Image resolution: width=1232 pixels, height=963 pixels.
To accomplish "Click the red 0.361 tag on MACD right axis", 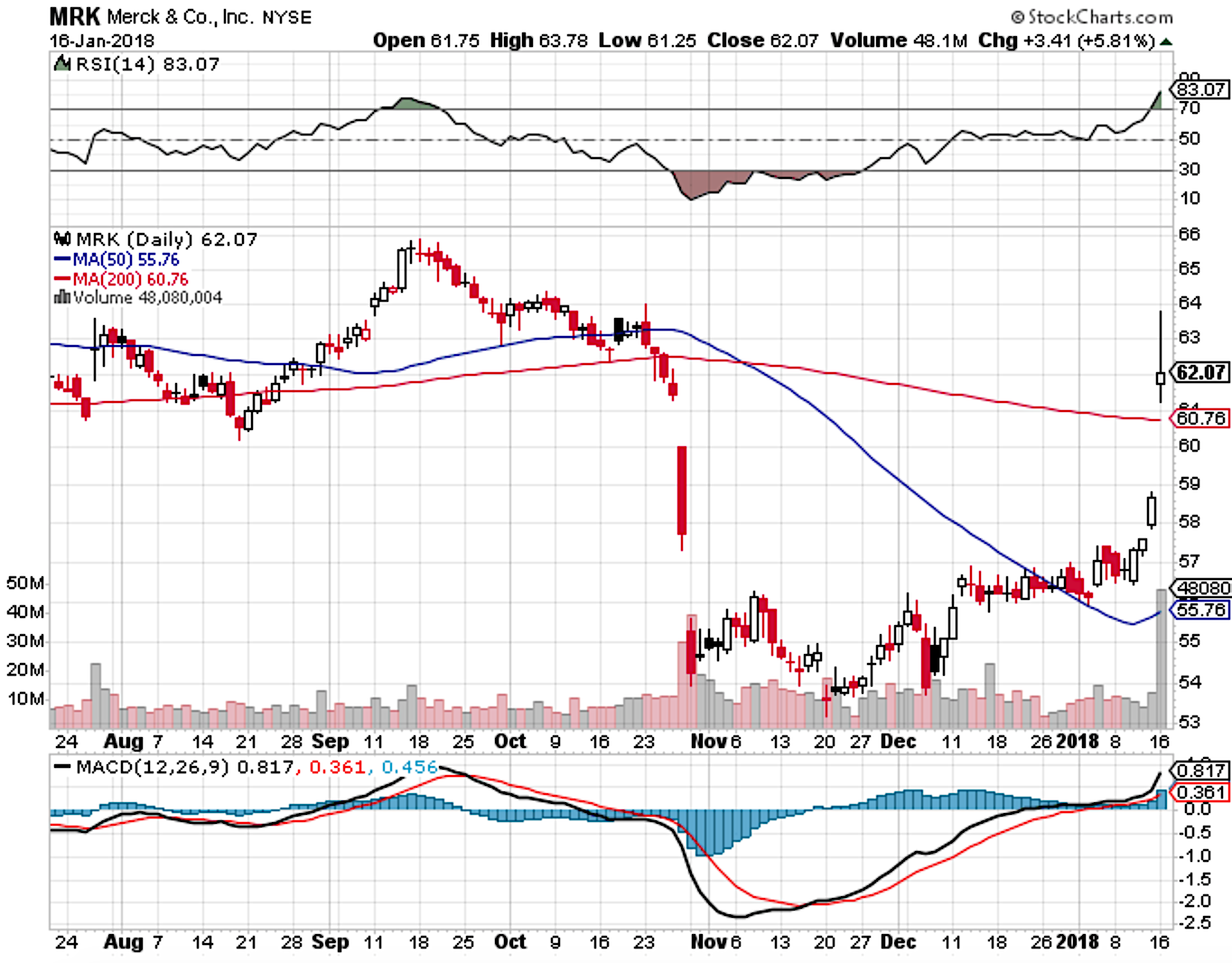I will point(1200,792).
